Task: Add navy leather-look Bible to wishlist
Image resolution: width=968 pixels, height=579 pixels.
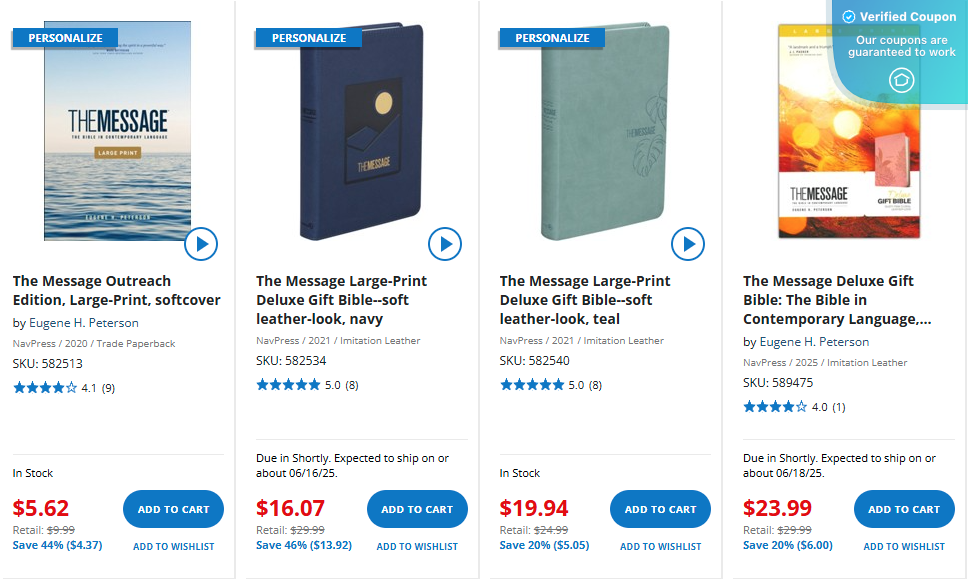Action: 417,547
